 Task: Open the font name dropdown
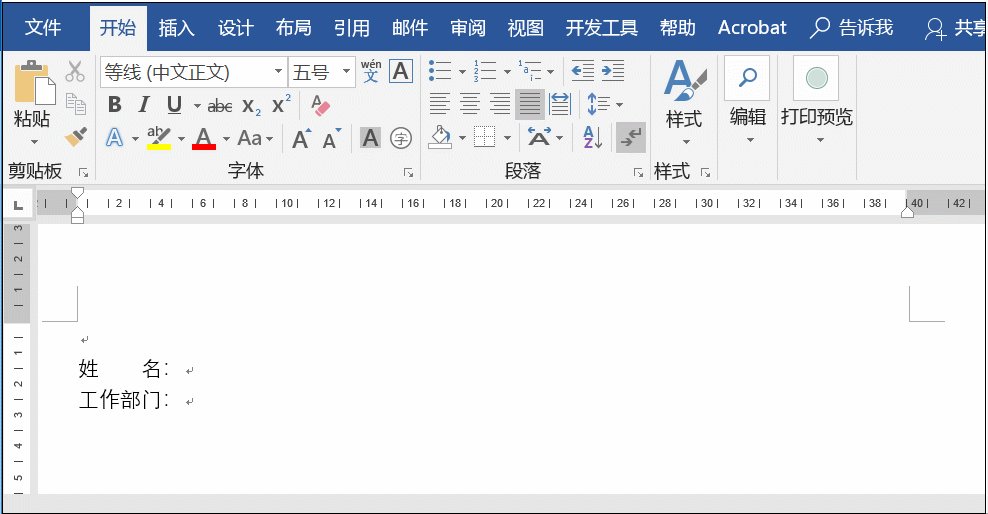(x=278, y=72)
